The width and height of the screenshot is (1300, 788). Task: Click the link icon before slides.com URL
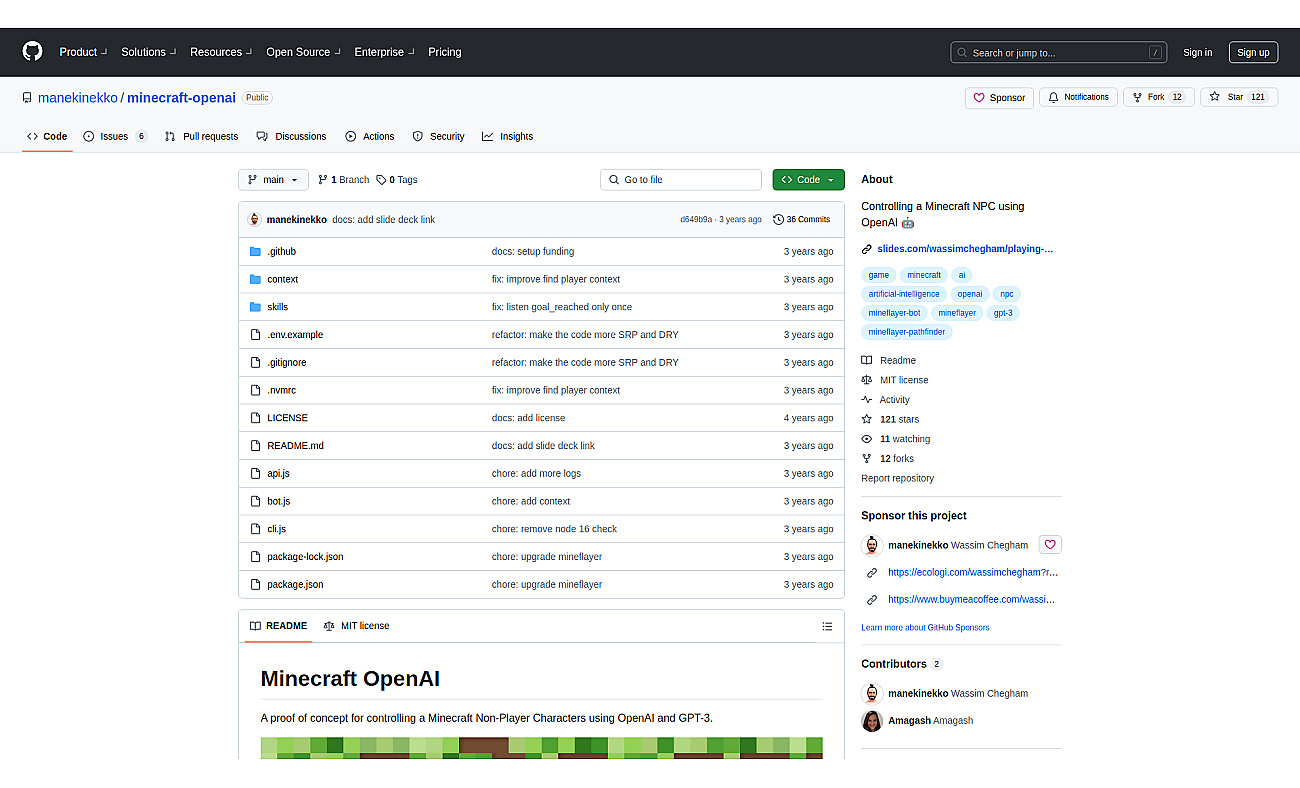867,249
